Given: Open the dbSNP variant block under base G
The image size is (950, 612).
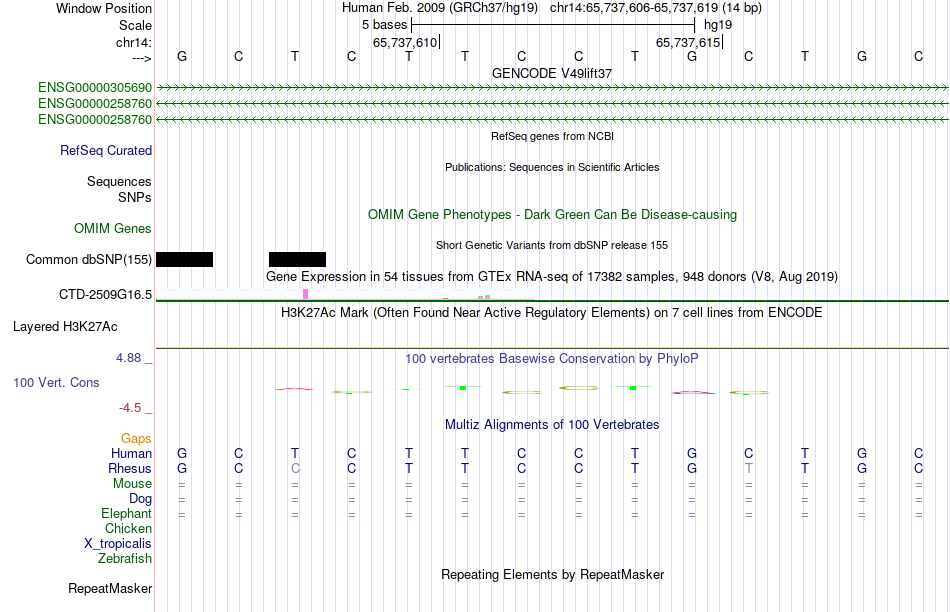Looking at the screenshot, I should pyautogui.click(x=184, y=259).
